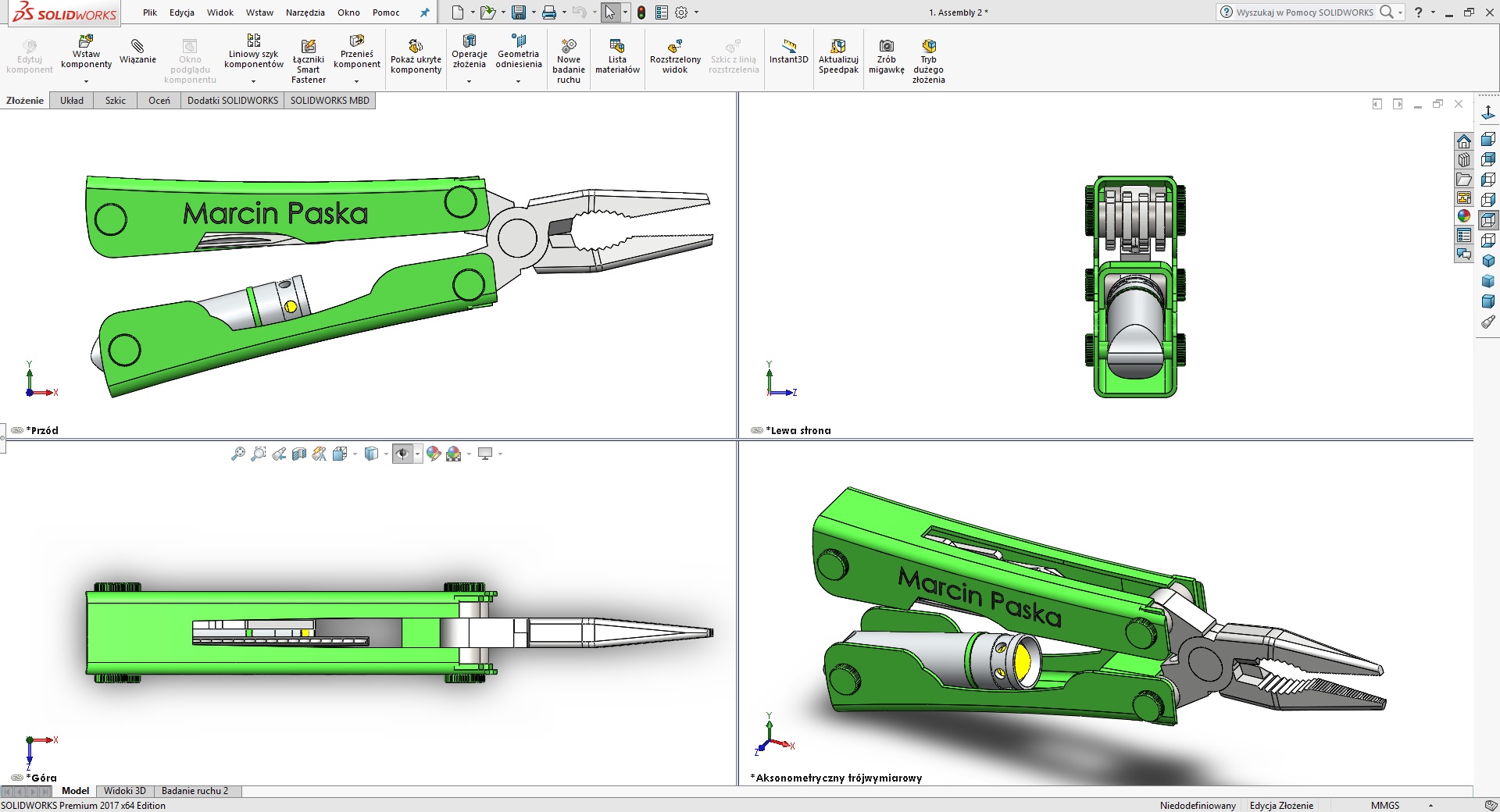Click the Zrób migawkę button
The height and width of the screenshot is (812, 1500).
click(887, 56)
